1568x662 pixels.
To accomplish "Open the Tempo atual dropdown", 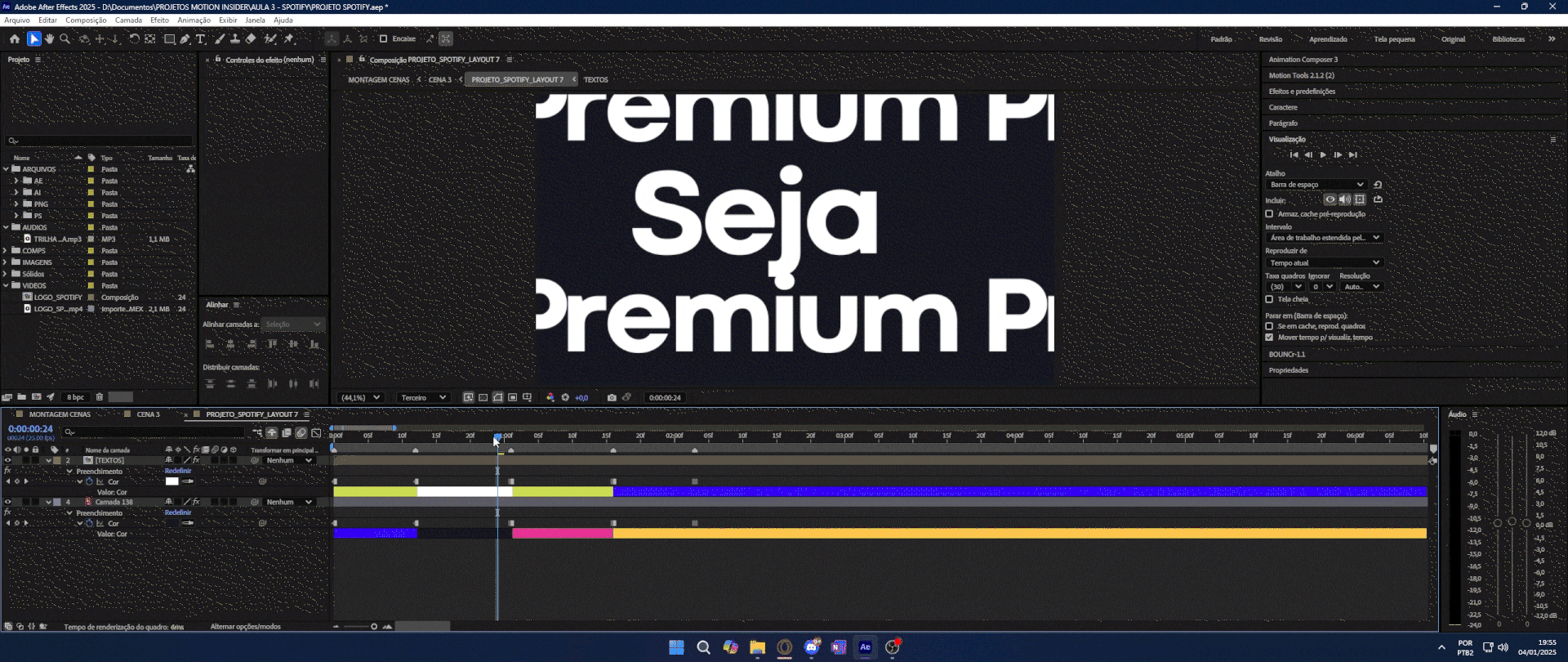I will tap(1324, 262).
